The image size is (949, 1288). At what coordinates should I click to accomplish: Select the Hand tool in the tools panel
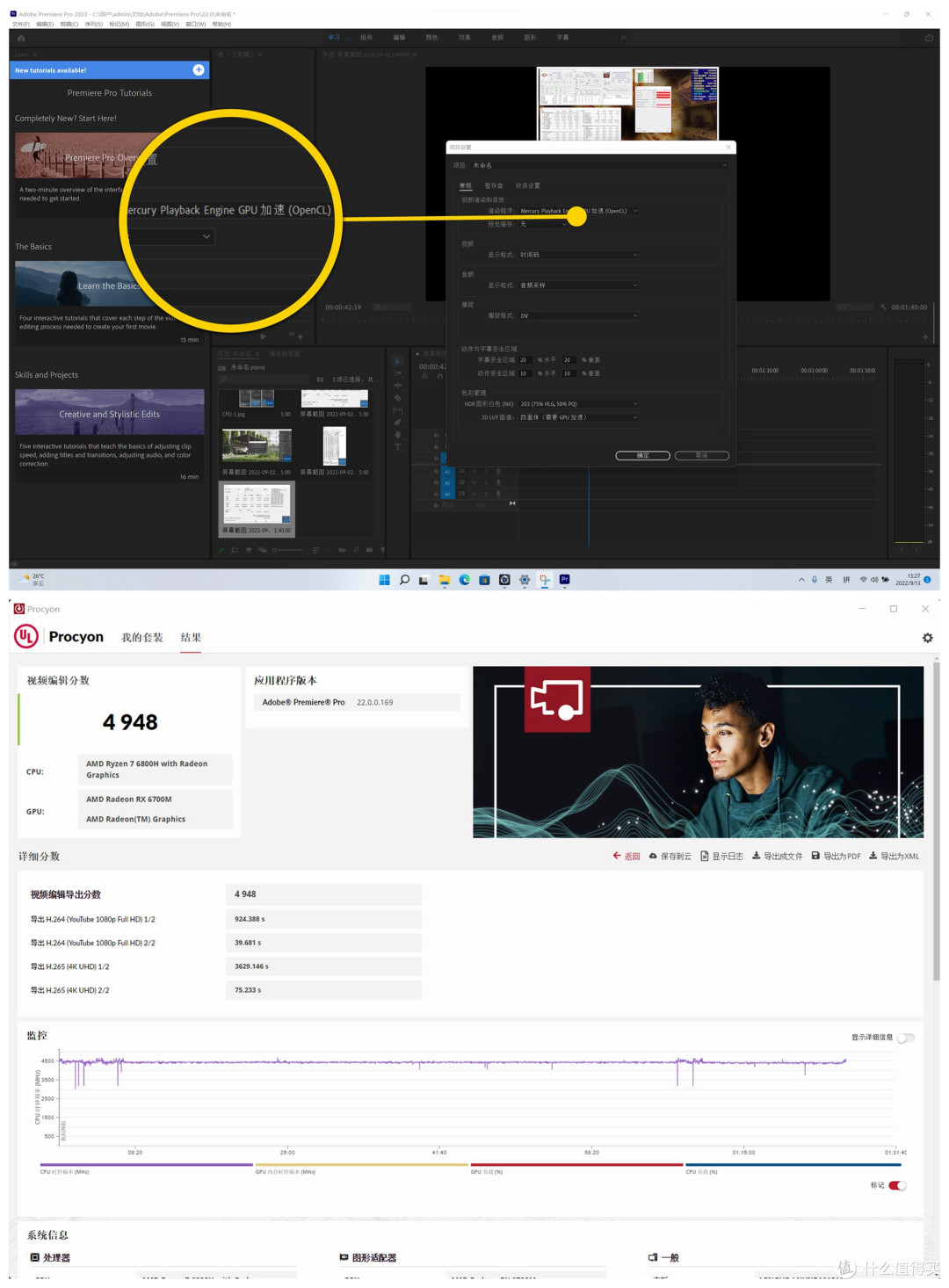coord(398,434)
